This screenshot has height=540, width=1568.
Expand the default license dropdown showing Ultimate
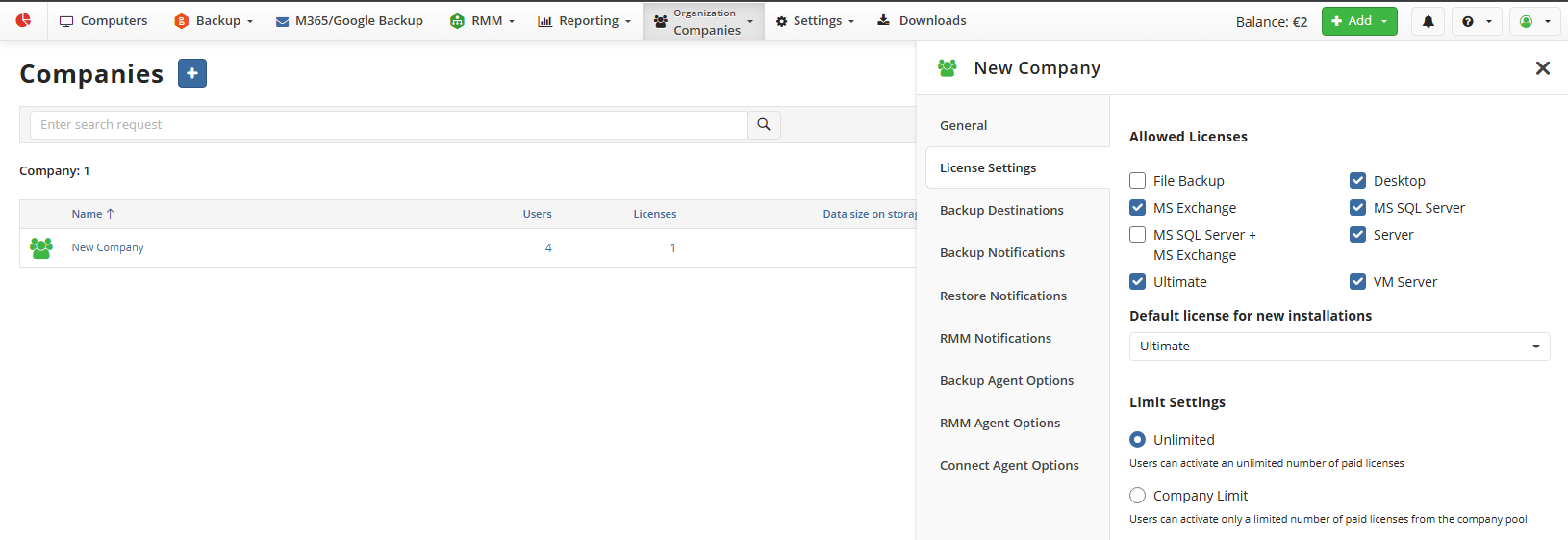1339,347
